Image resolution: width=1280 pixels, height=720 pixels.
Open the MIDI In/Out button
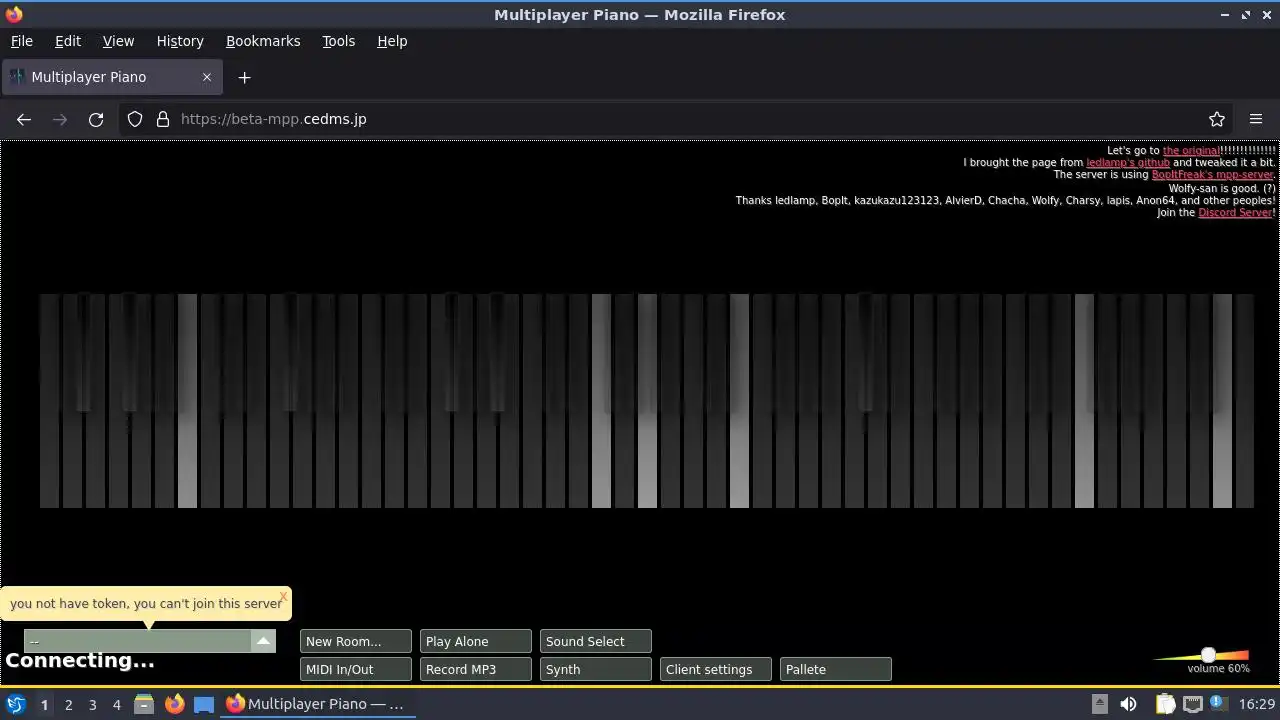356,669
